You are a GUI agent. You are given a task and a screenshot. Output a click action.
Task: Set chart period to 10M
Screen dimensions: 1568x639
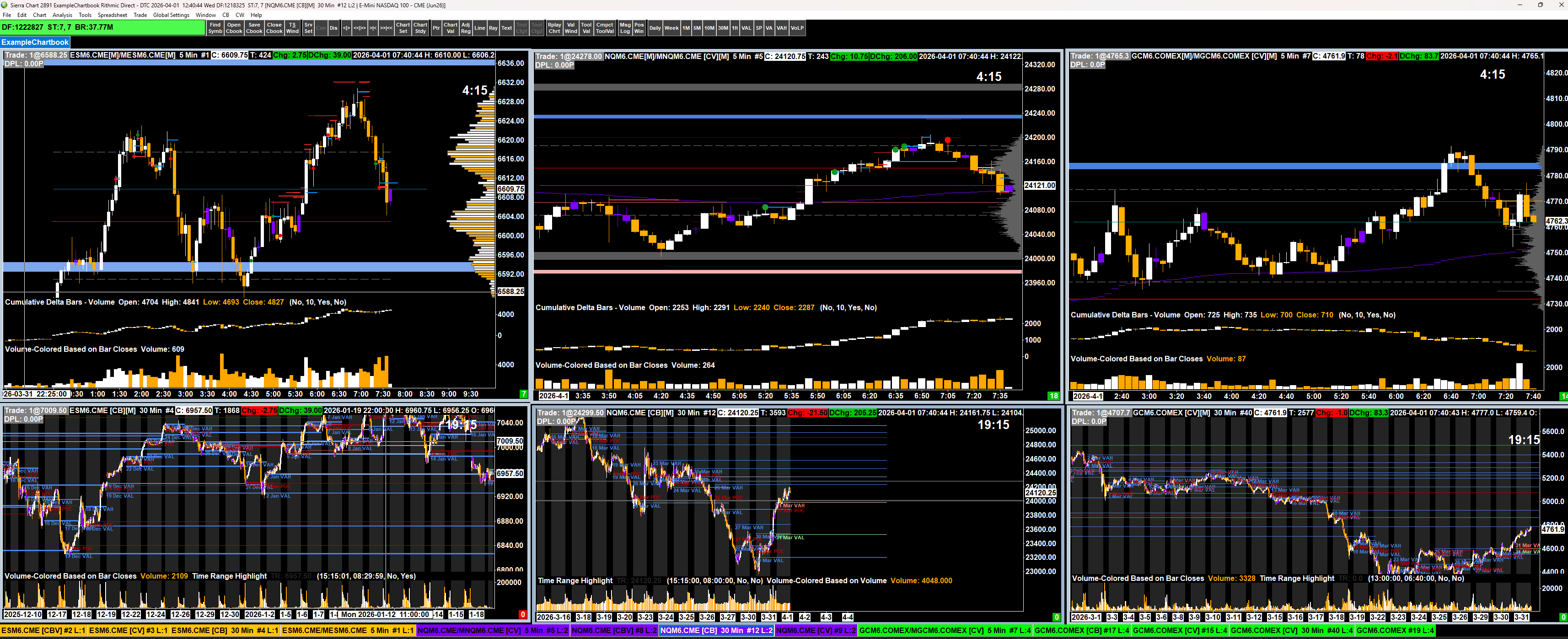pyautogui.click(x=710, y=28)
